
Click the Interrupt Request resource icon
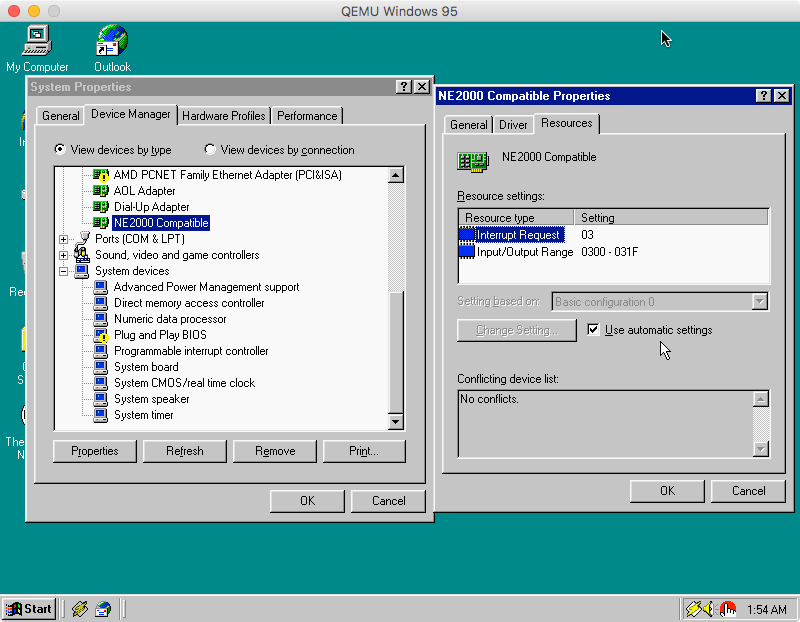click(467, 235)
